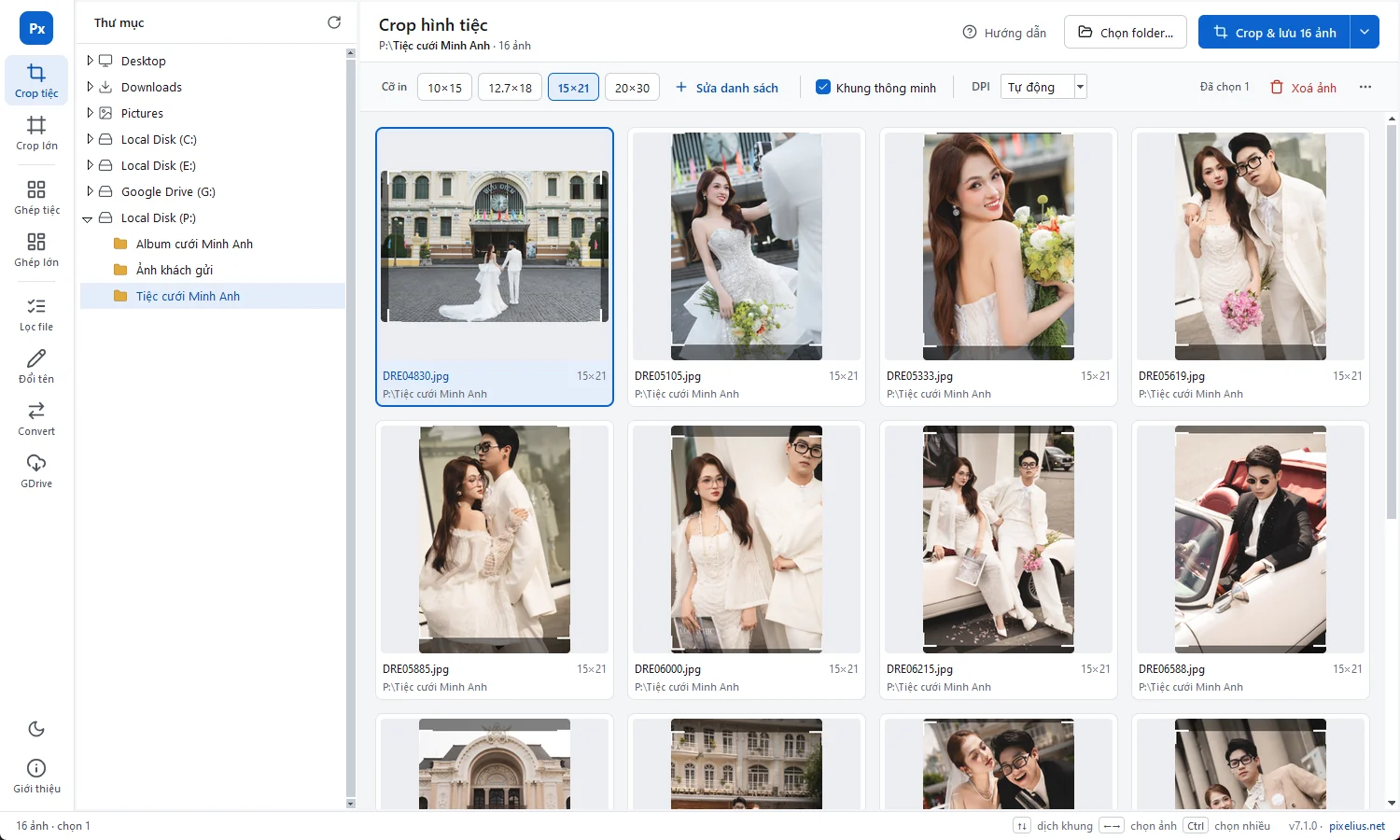This screenshot has height=840, width=1400.
Task: Select Ảnh khách gửi folder
Action: (213, 270)
